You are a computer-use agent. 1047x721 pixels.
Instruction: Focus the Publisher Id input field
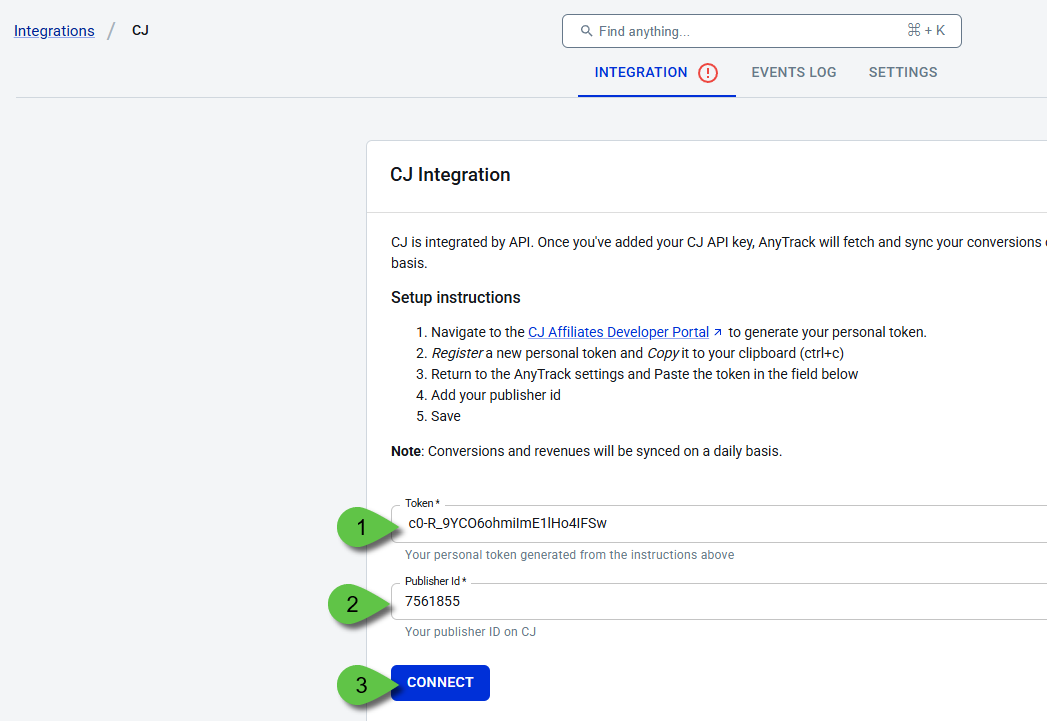tap(718, 601)
